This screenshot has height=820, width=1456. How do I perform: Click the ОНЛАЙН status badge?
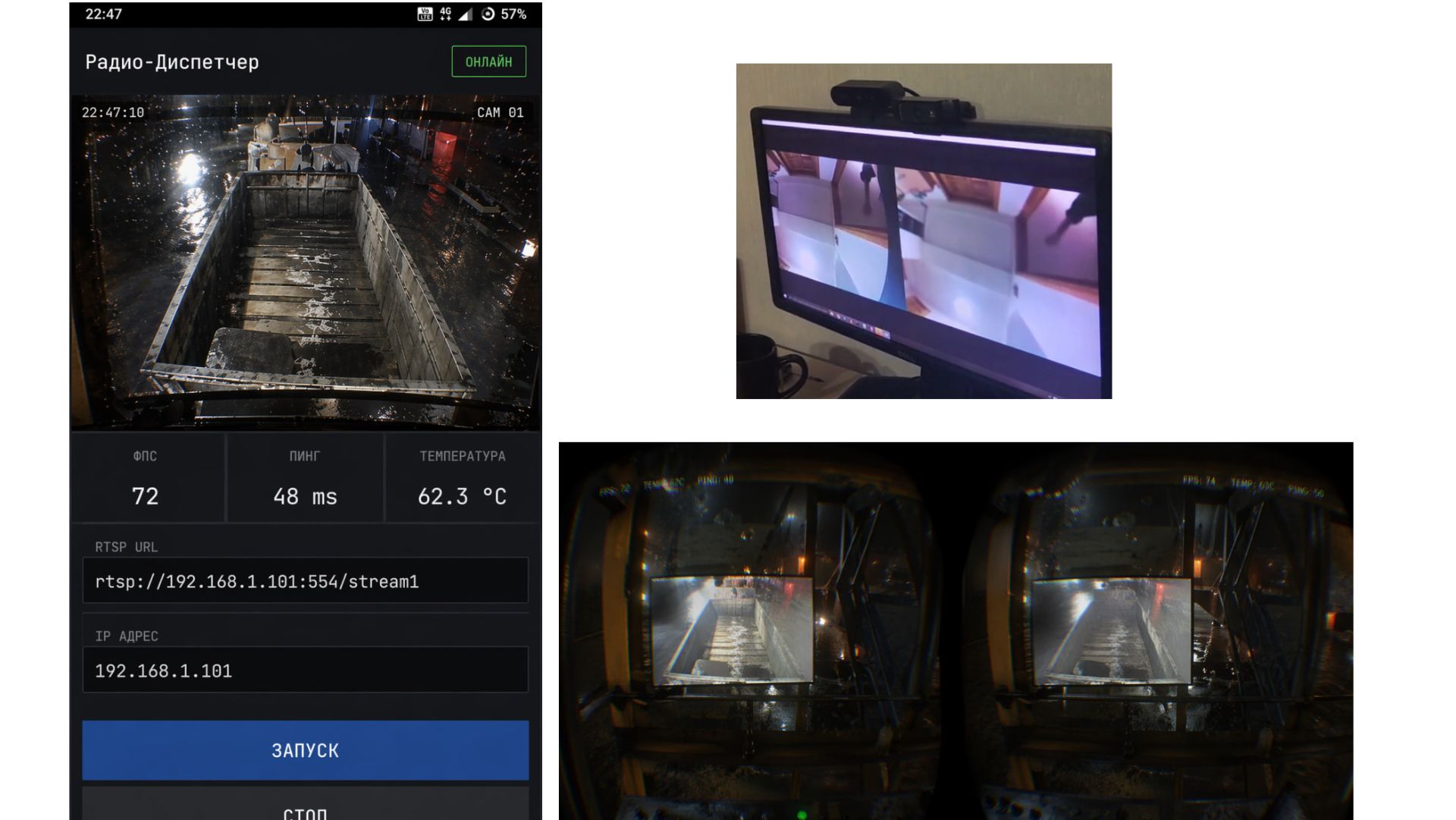pos(488,61)
